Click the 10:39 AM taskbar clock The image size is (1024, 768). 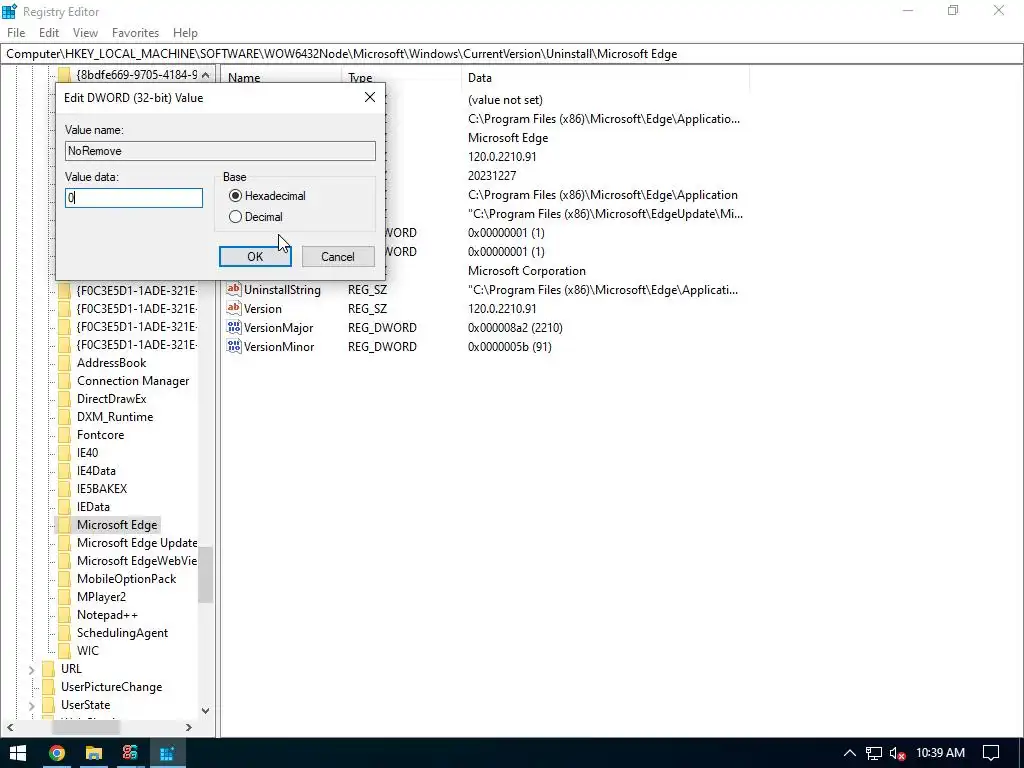coord(940,753)
